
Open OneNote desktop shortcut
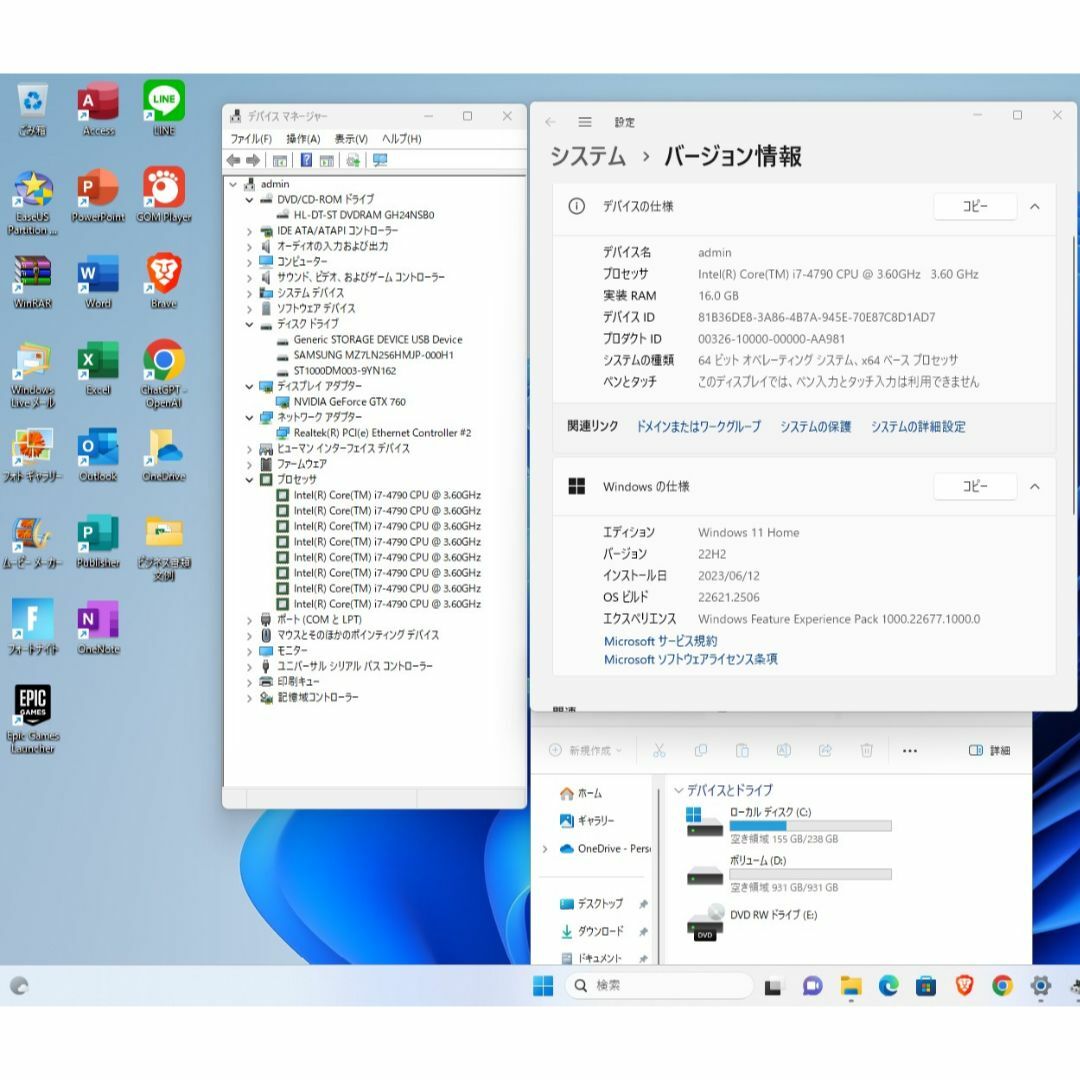[98, 627]
